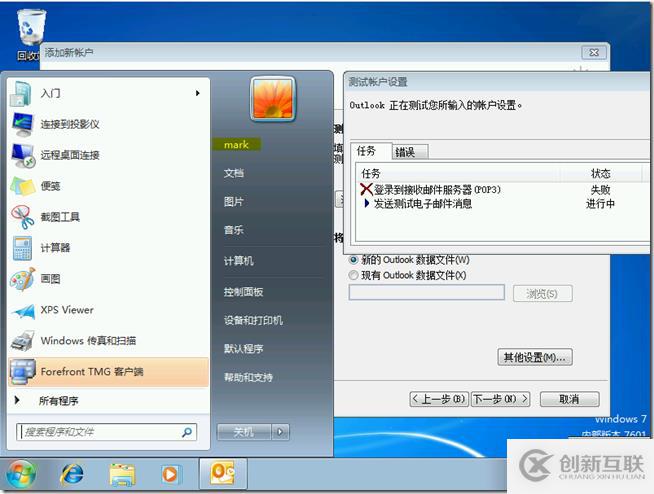Click 下一步(N) next button
The height and width of the screenshot is (494, 654).
(x=501, y=399)
